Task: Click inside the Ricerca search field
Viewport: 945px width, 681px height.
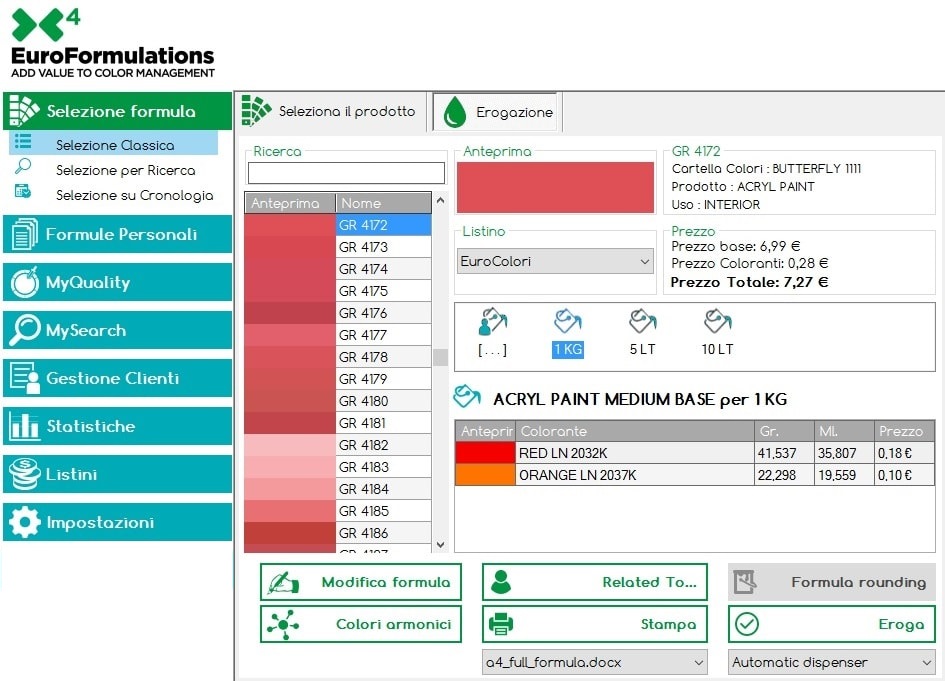Action: (347, 173)
